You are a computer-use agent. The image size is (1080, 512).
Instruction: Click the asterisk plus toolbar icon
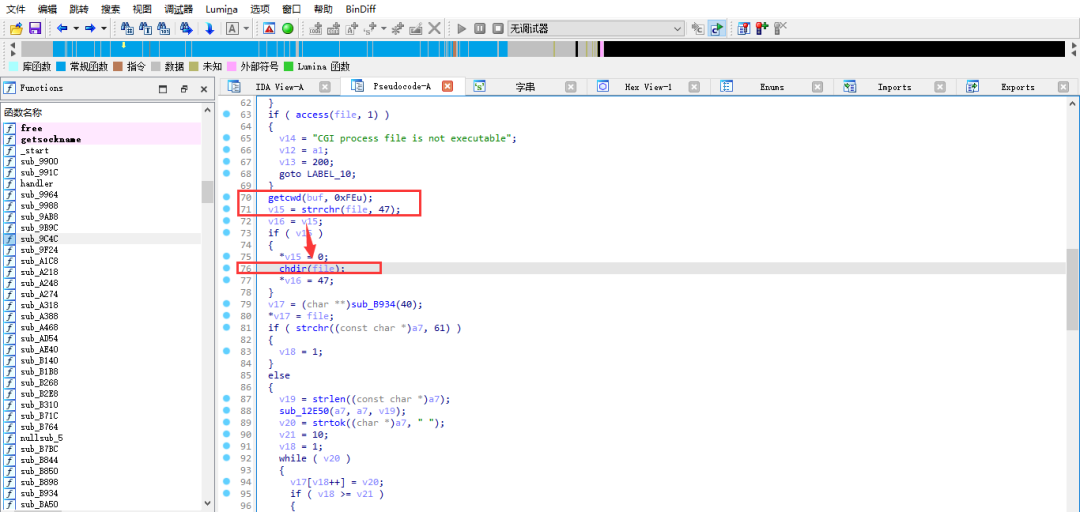tap(397, 28)
